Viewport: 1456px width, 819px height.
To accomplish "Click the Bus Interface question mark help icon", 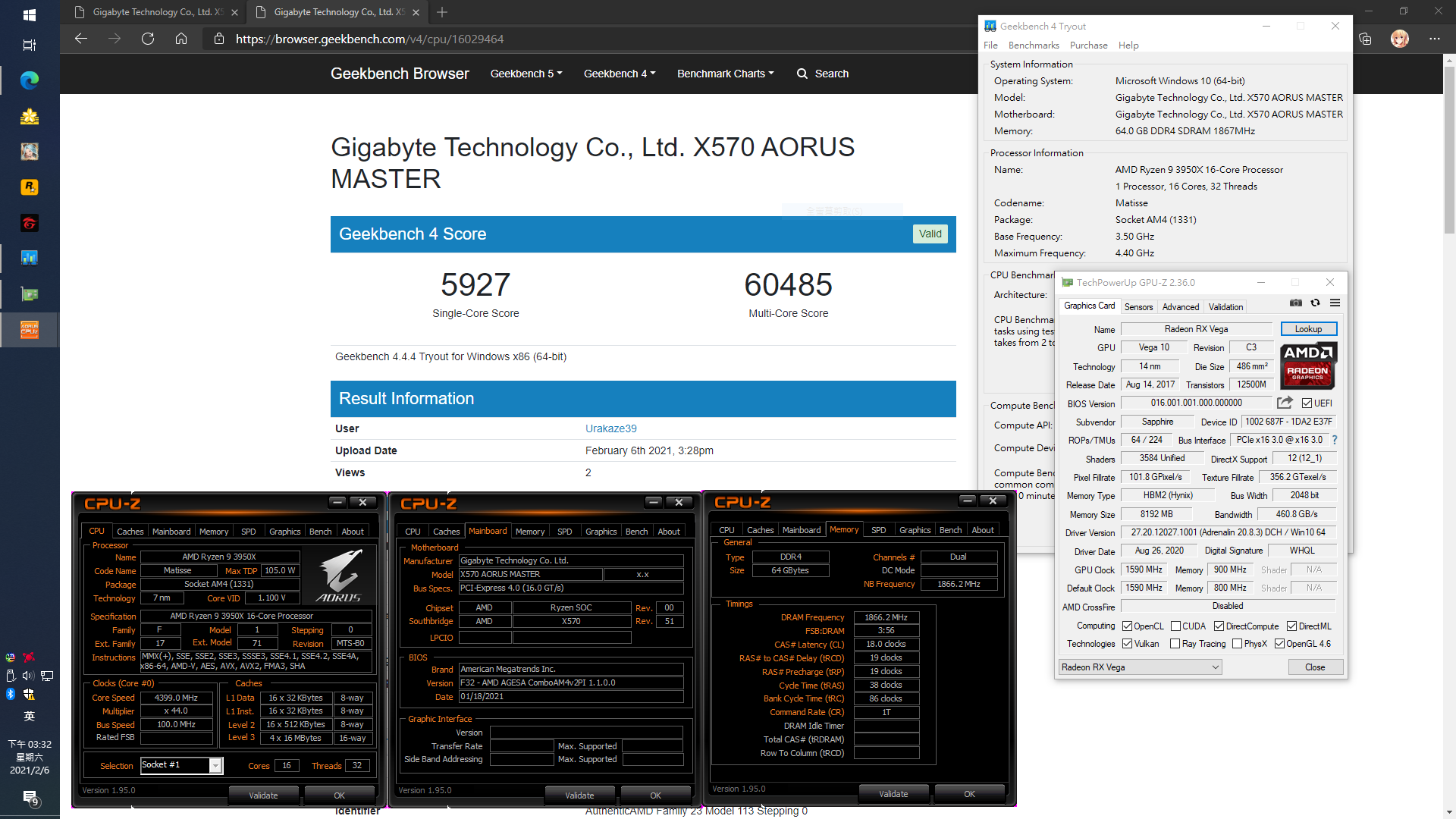I will point(1335,440).
